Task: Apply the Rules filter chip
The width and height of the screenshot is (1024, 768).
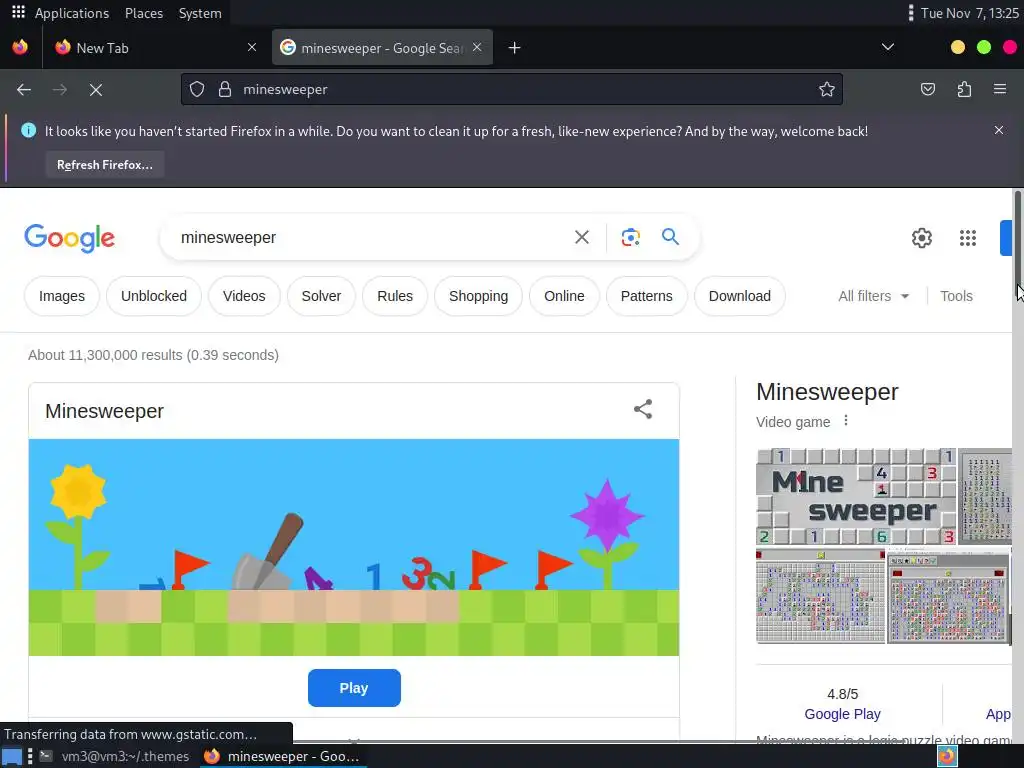Action: click(x=395, y=296)
